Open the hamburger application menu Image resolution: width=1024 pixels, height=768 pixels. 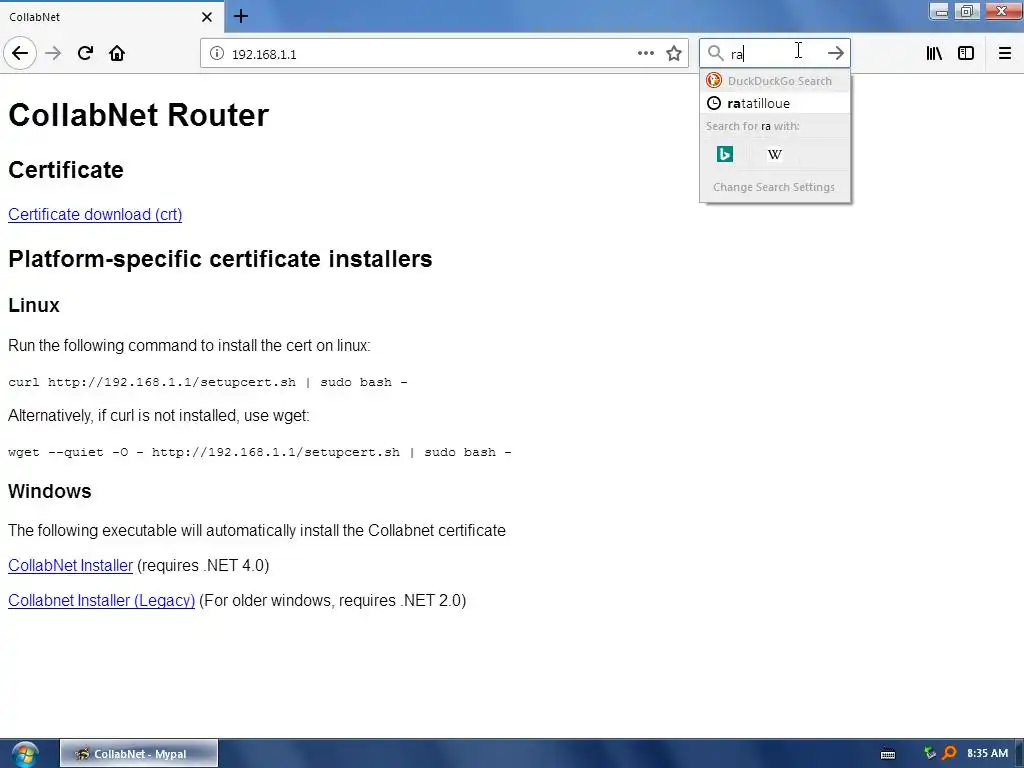pyautogui.click(x=1004, y=53)
